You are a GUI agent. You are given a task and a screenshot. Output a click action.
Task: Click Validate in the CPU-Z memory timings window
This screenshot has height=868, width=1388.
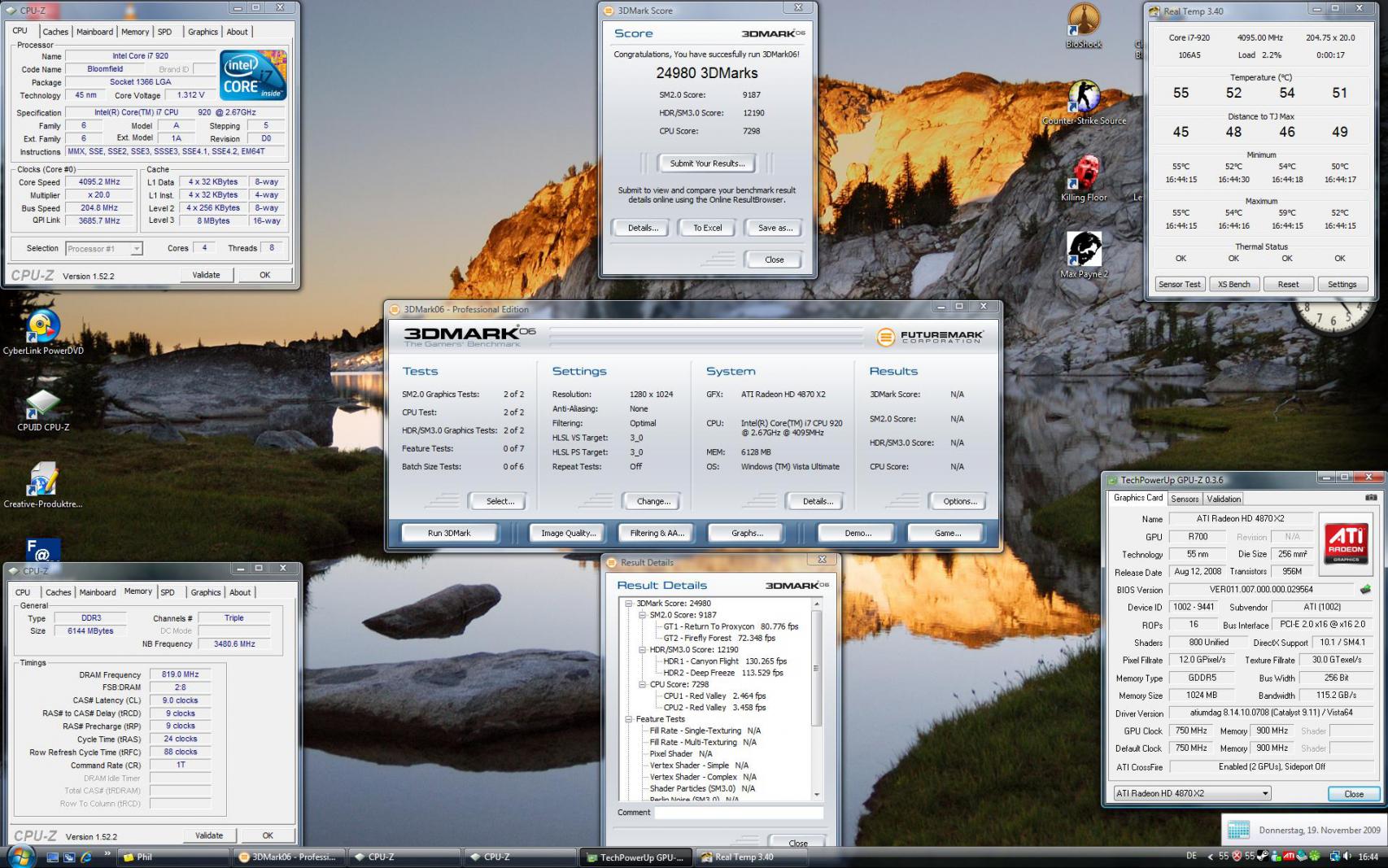point(209,835)
